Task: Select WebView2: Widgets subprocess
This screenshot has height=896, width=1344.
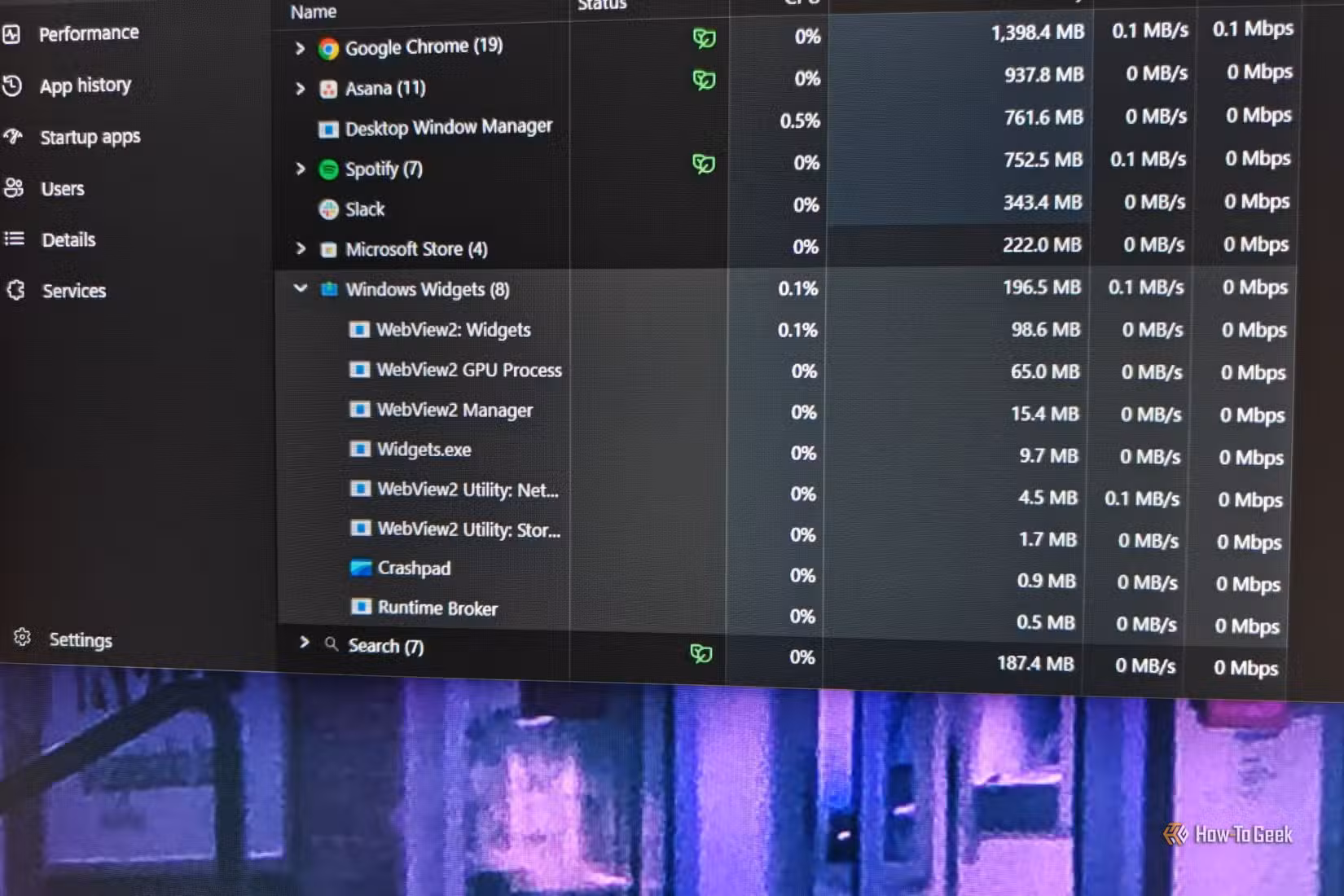Action: pyautogui.click(x=453, y=330)
